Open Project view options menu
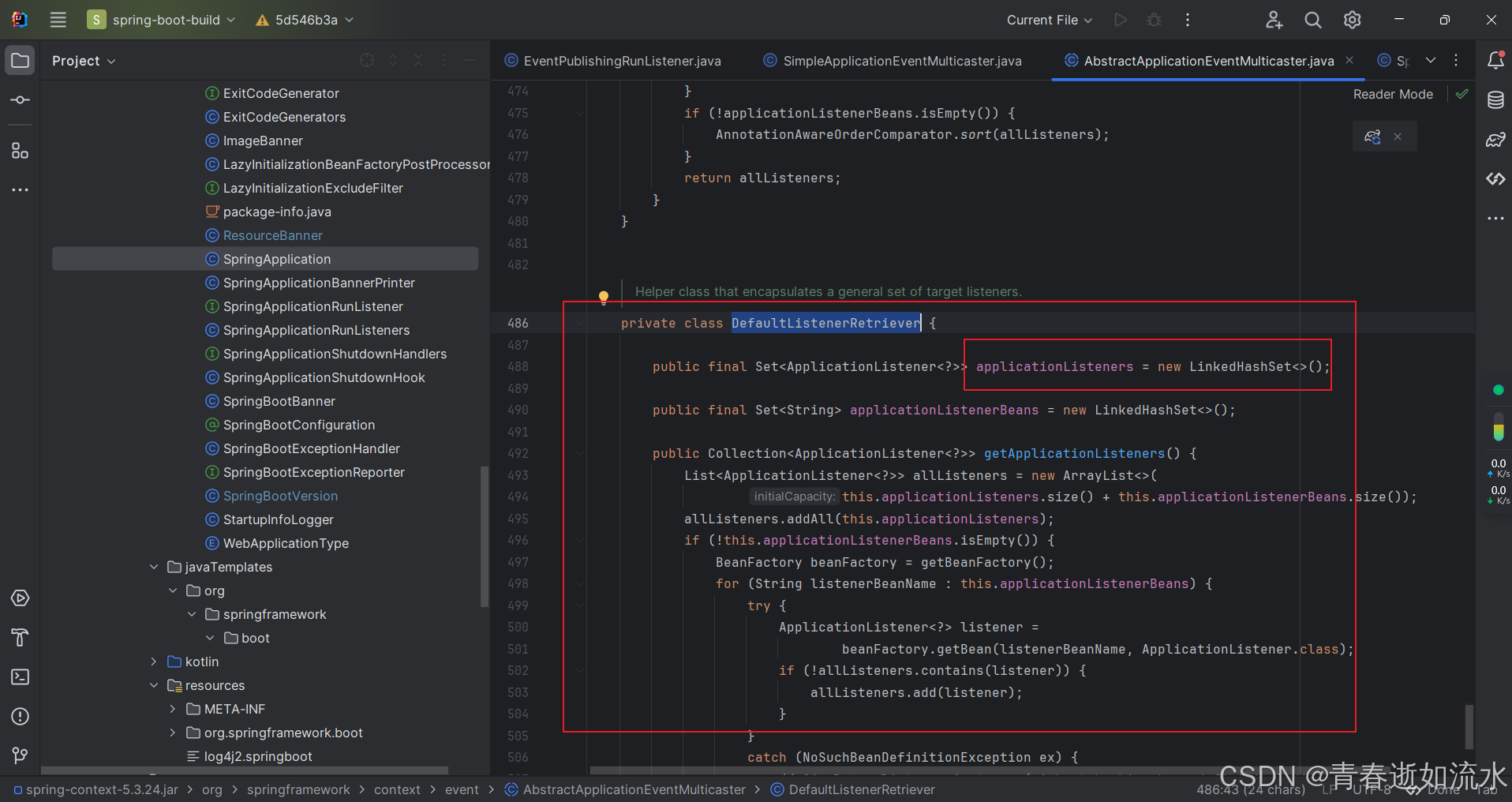The image size is (1512, 802). [444, 60]
